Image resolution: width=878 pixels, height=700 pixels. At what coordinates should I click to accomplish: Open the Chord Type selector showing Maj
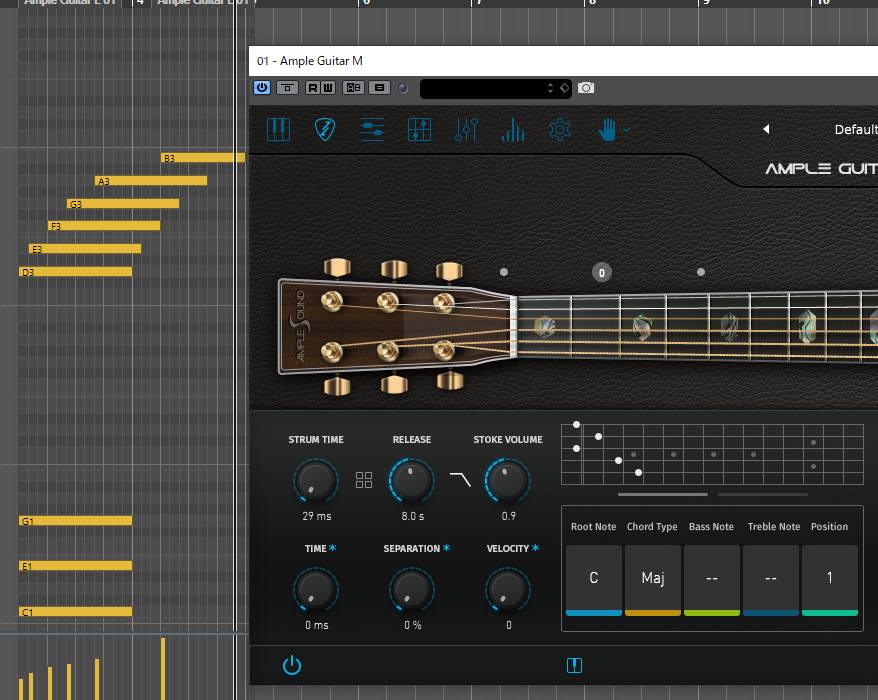[652, 578]
